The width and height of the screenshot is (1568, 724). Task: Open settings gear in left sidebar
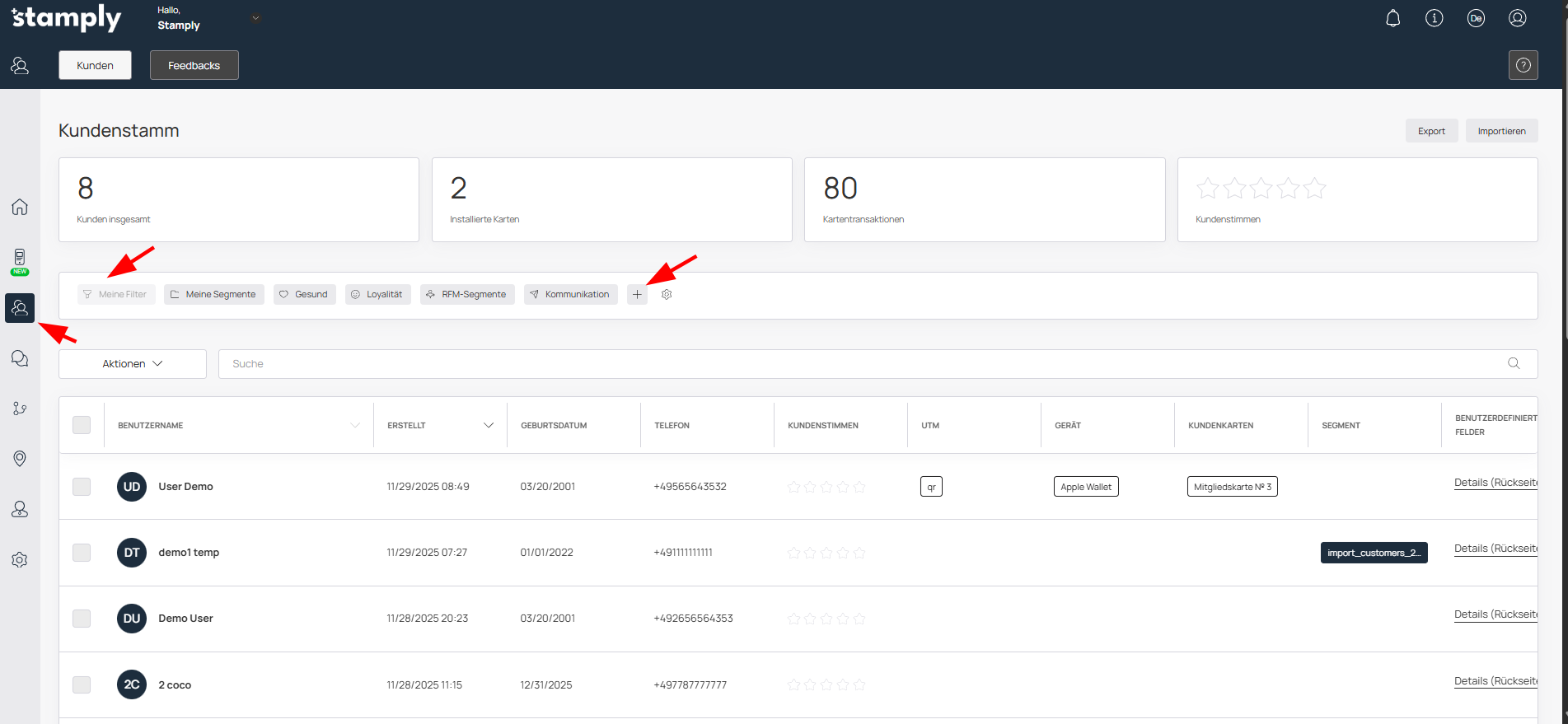[x=20, y=560]
